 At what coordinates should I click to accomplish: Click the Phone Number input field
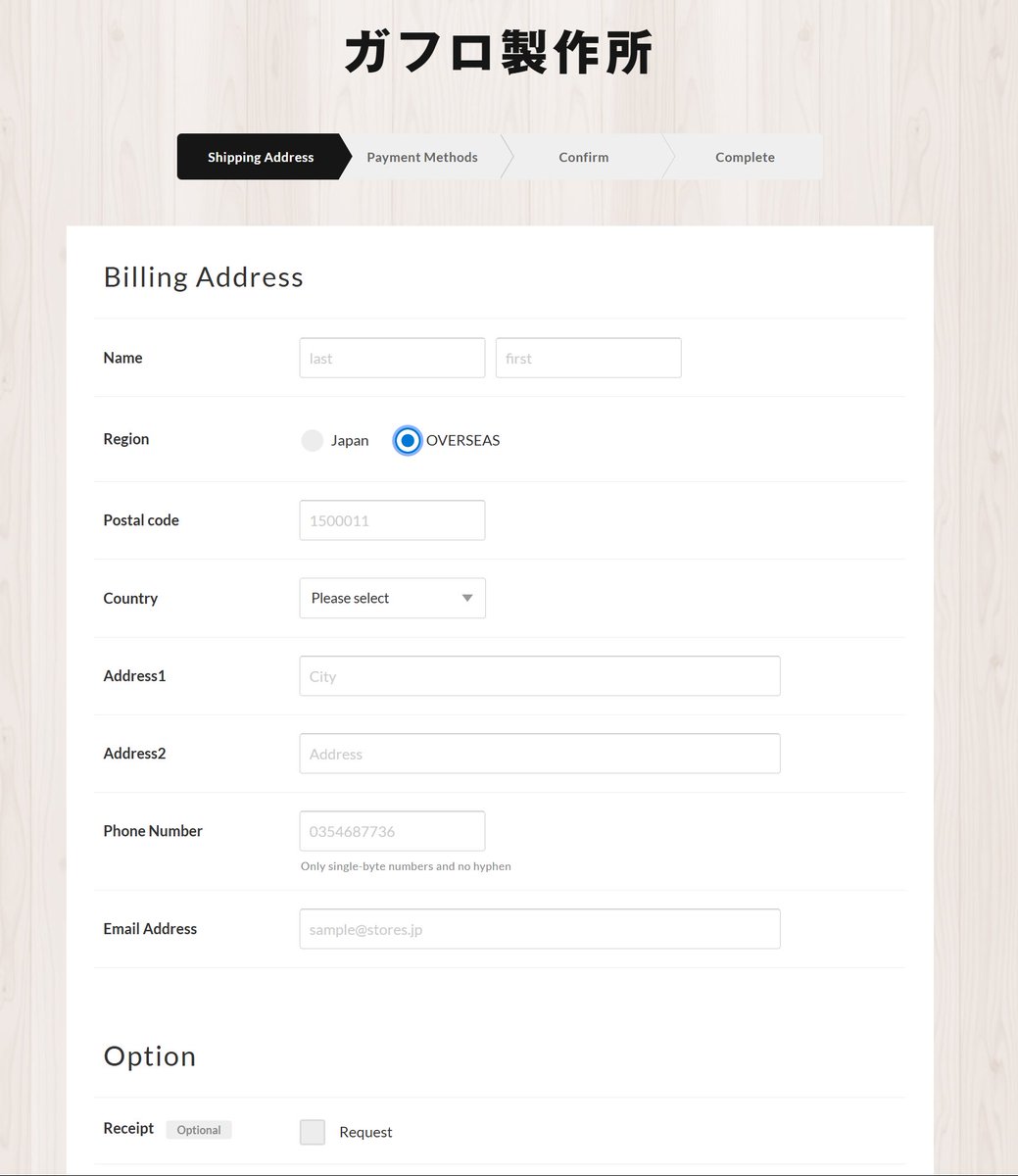tap(392, 831)
